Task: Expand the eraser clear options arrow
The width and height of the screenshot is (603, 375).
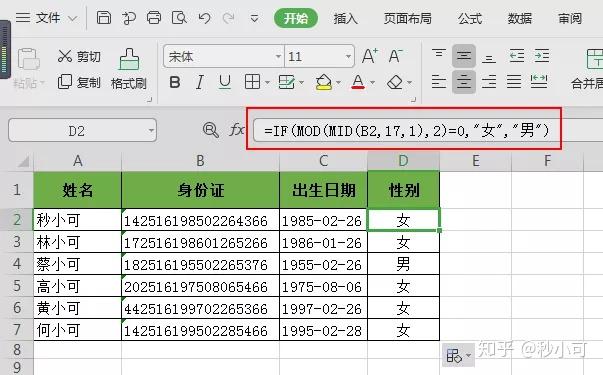Action: pyautogui.click(x=409, y=82)
